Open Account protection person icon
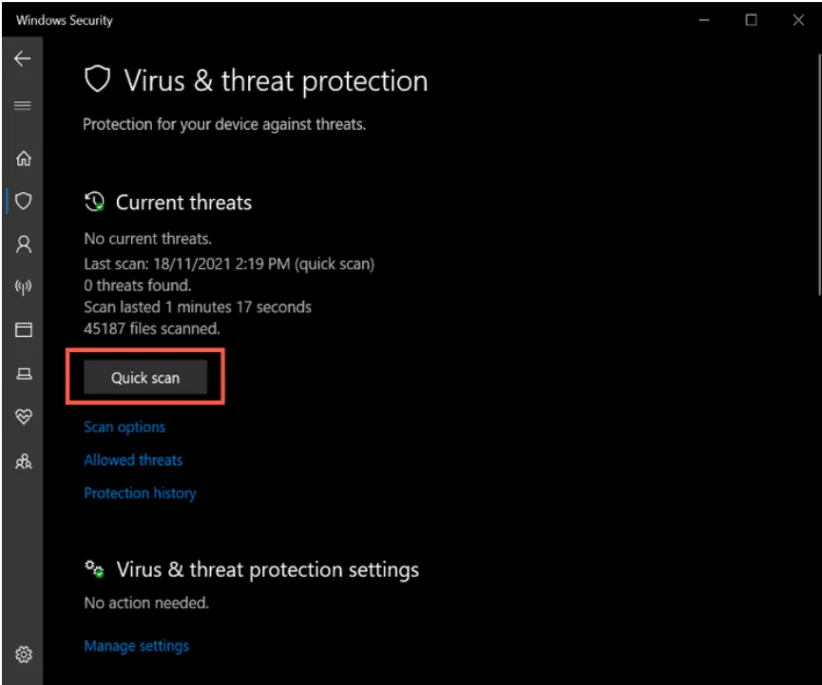Screen dimensions: 822x685 tap(24, 244)
